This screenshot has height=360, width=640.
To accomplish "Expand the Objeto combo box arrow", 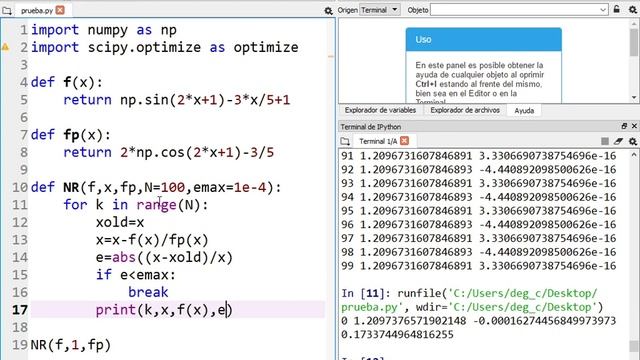I will coord(603,10).
